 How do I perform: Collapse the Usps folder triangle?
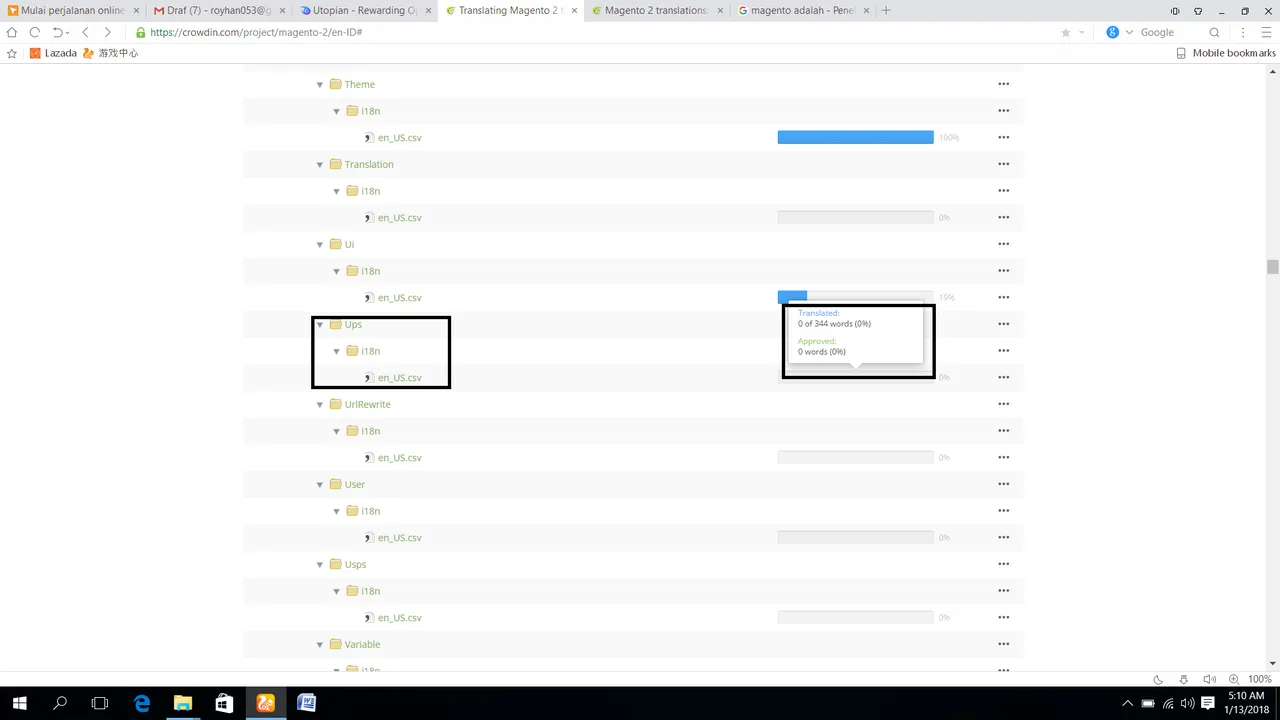point(321,564)
